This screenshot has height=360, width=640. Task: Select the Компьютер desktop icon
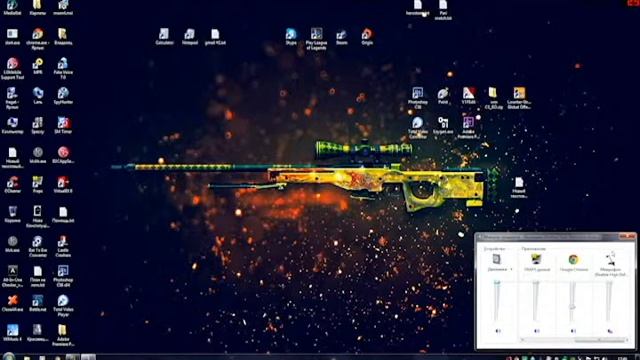(x=12, y=124)
